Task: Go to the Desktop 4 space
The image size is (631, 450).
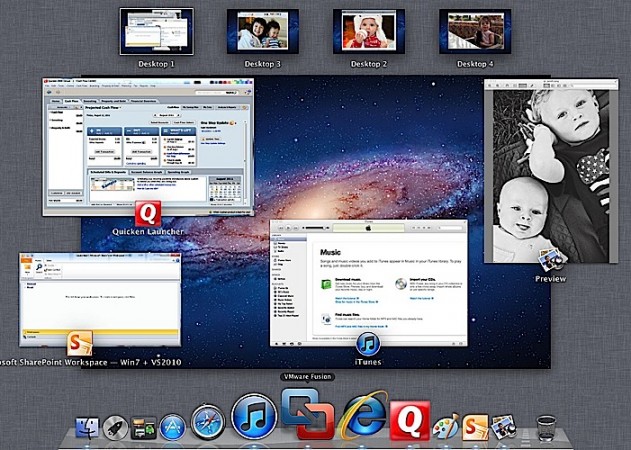Action: 475,31
